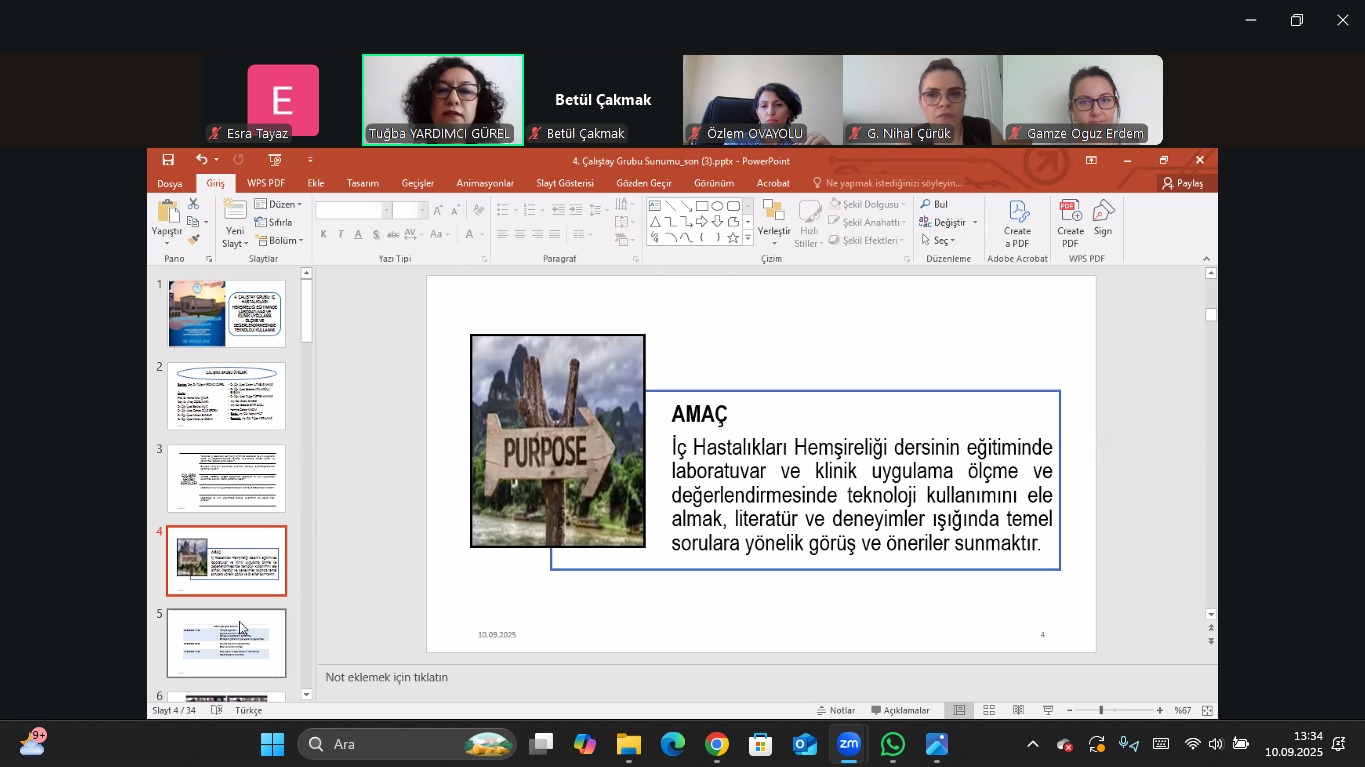Select slide 5 thumbnail in panel
This screenshot has height=767, width=1365.
pos(226,643)
